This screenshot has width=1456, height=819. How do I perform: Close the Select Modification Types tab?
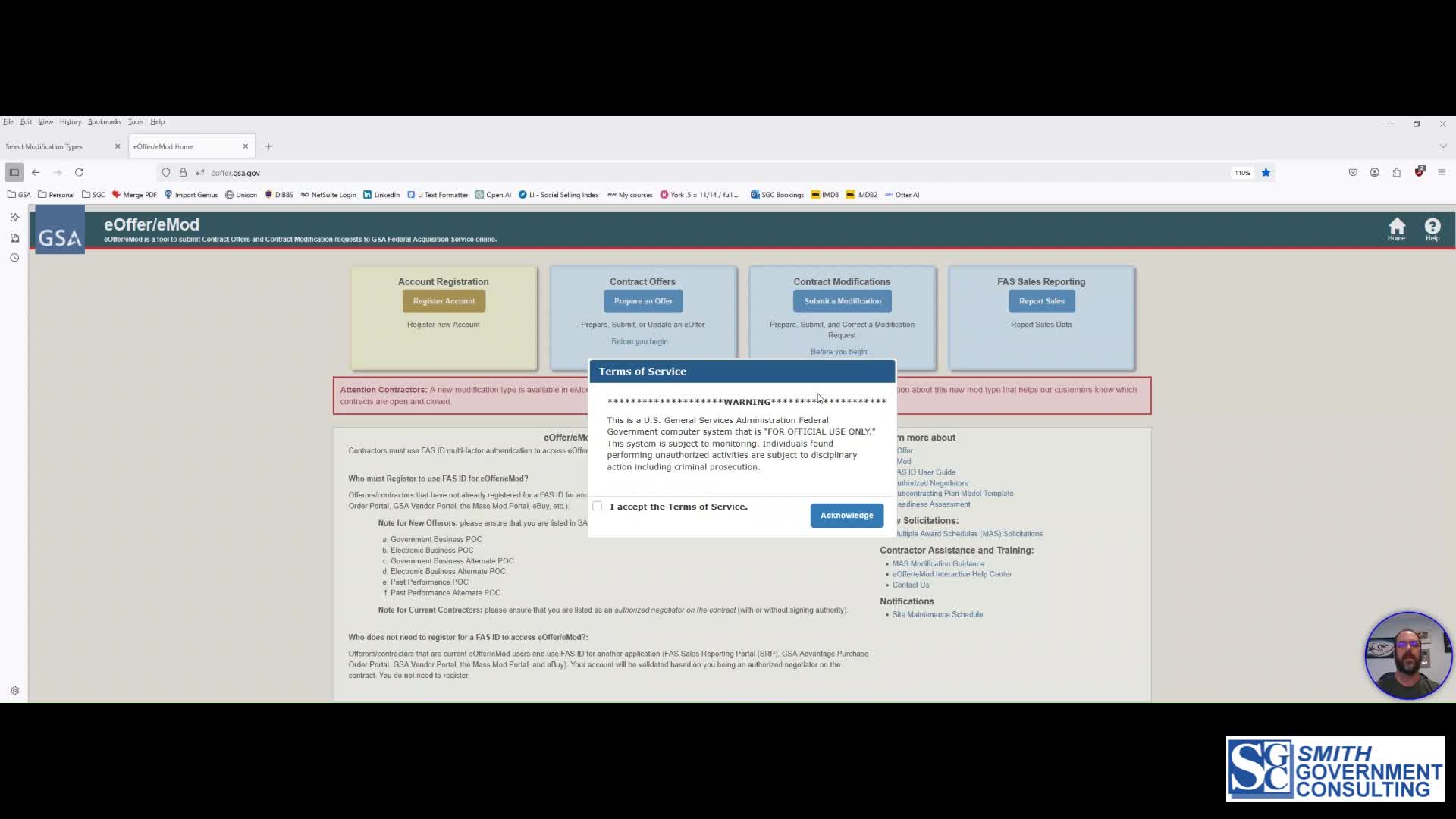coord(118,146)
